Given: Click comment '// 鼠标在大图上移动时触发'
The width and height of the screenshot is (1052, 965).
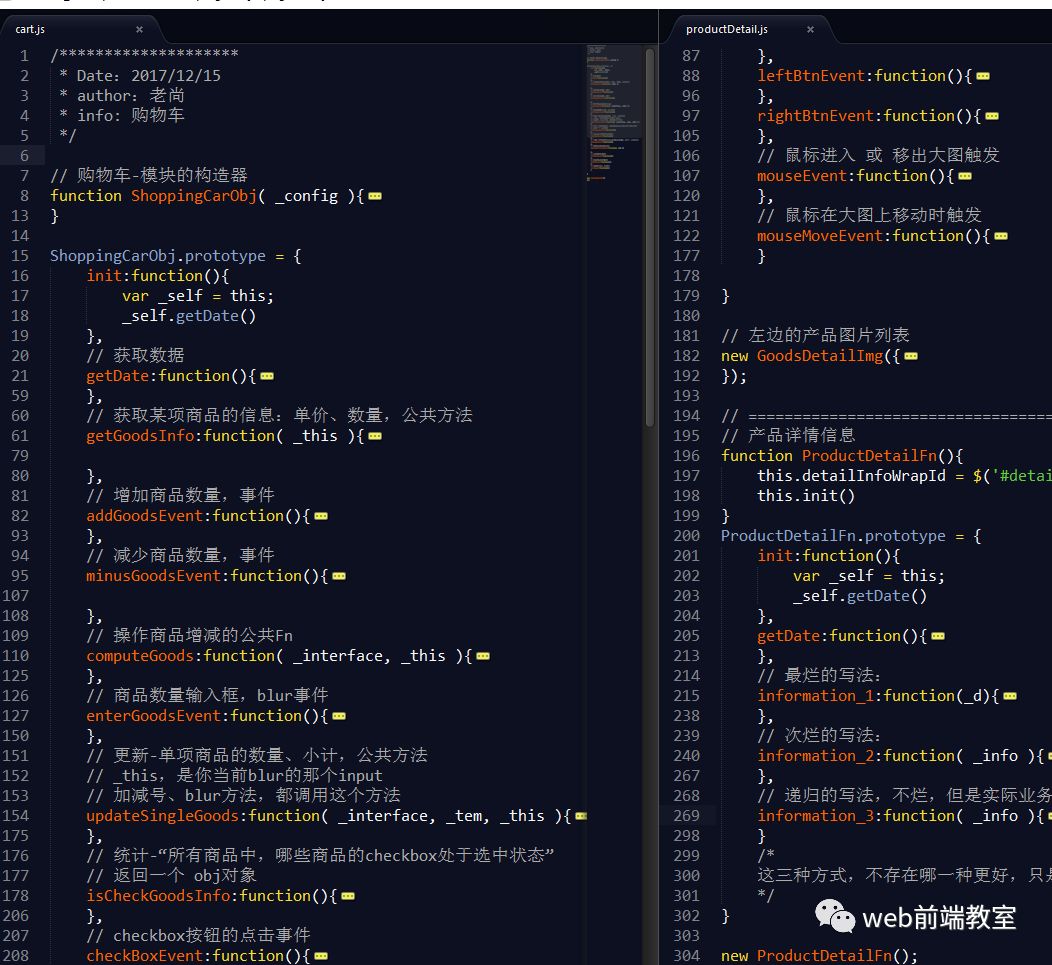Looking at the screenshot, I should click(x=869, y=215).
